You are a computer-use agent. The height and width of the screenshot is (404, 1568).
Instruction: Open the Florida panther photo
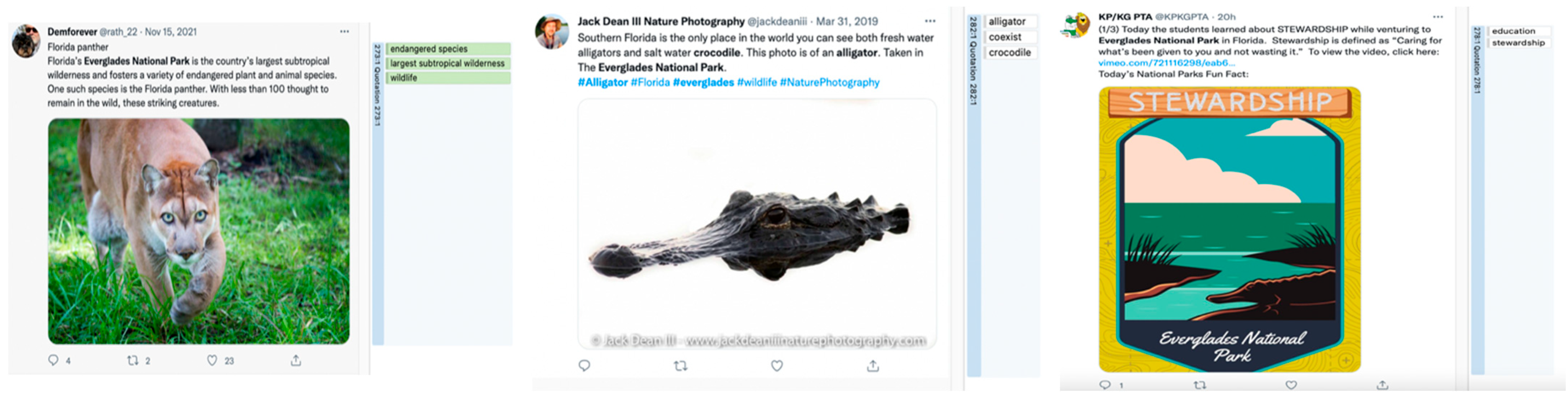(199, 231)
